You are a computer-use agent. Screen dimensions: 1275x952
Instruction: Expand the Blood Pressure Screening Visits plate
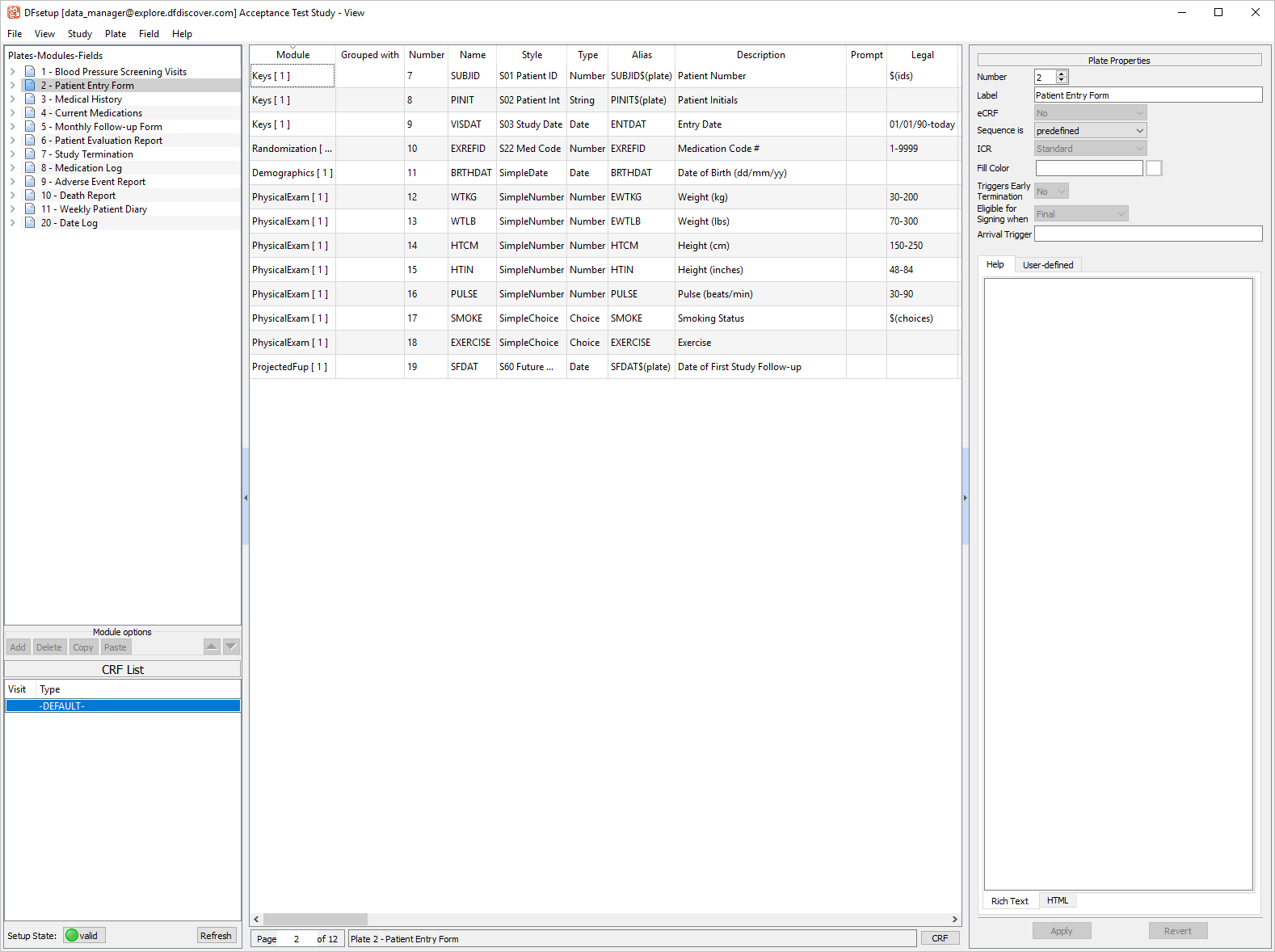[13, 72]
